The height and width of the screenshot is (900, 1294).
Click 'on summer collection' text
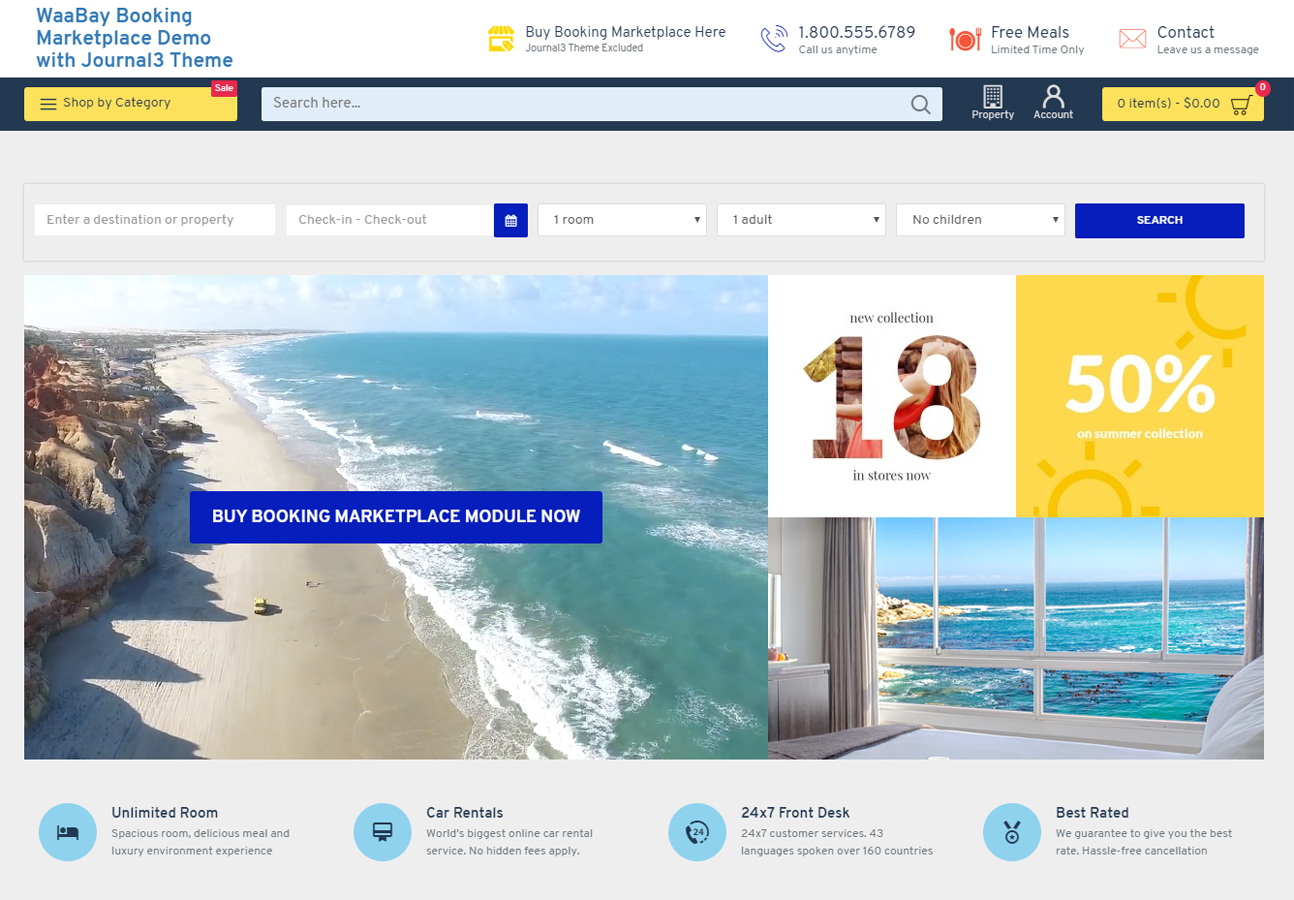pos(1140,434)
